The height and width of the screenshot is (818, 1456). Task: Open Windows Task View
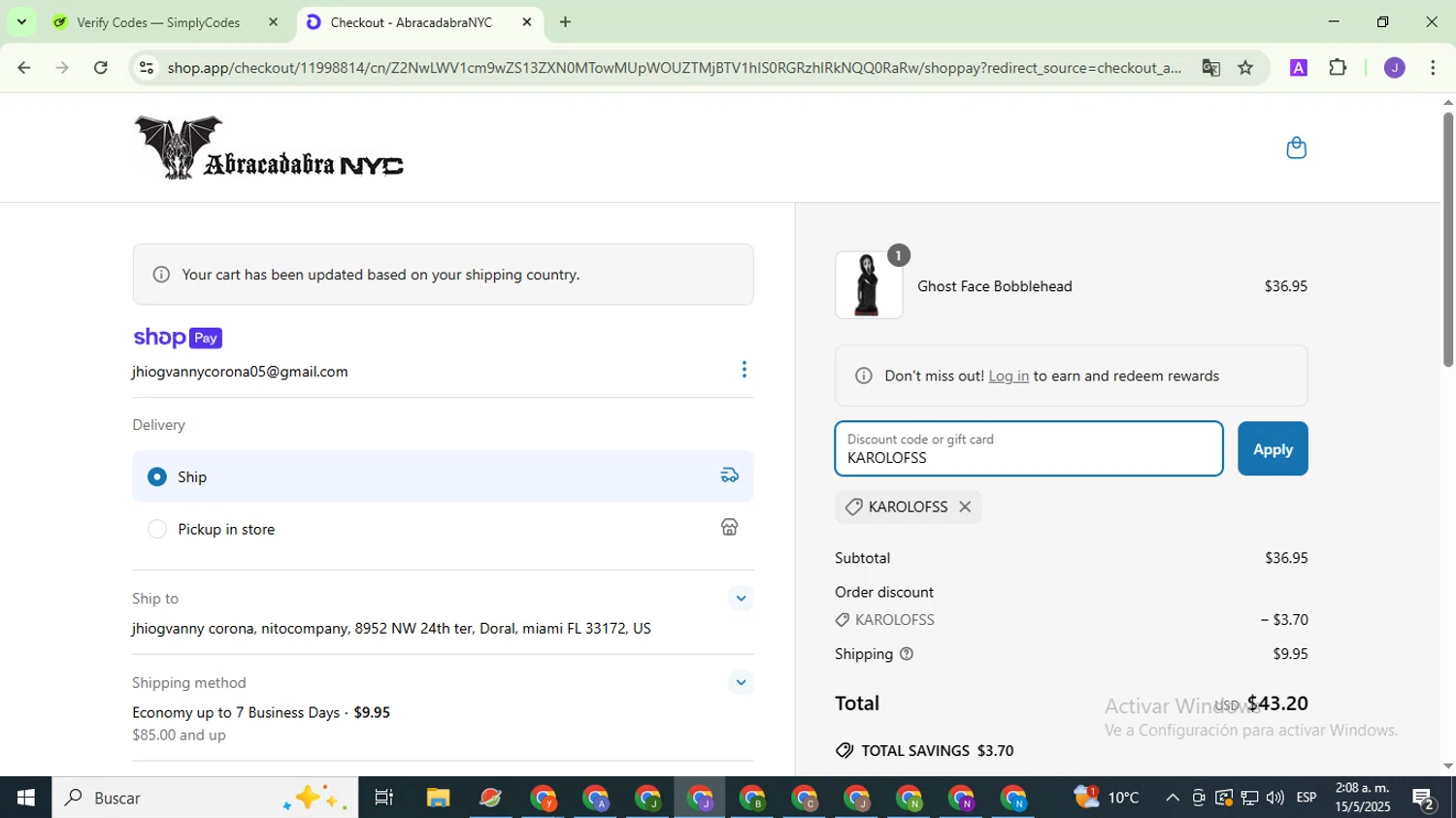pyautogui.click(x=384, y=798)
